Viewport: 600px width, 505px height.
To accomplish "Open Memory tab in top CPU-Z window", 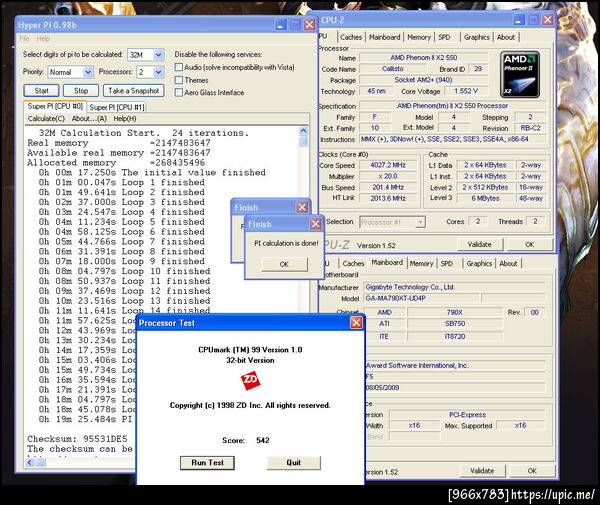I will tap(419, 37).
